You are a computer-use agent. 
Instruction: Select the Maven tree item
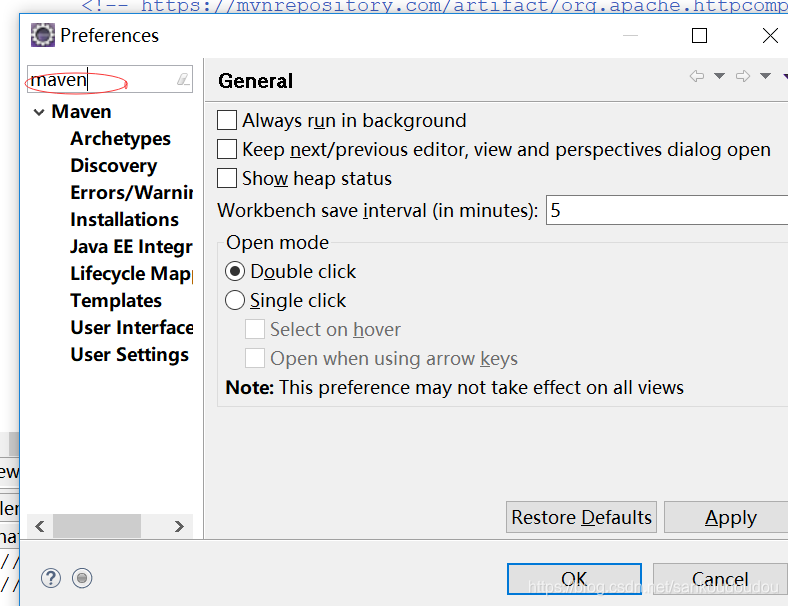tap(81, 112)
